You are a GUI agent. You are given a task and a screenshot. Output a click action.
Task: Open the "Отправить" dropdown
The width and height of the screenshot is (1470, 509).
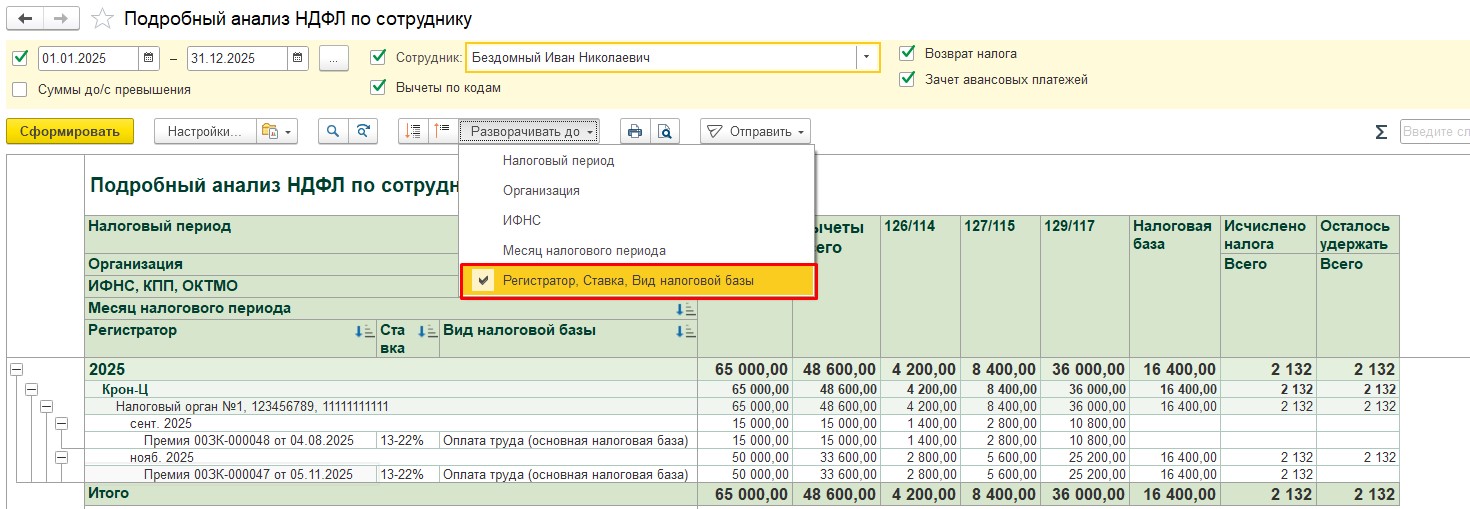(x=755, y=131)
